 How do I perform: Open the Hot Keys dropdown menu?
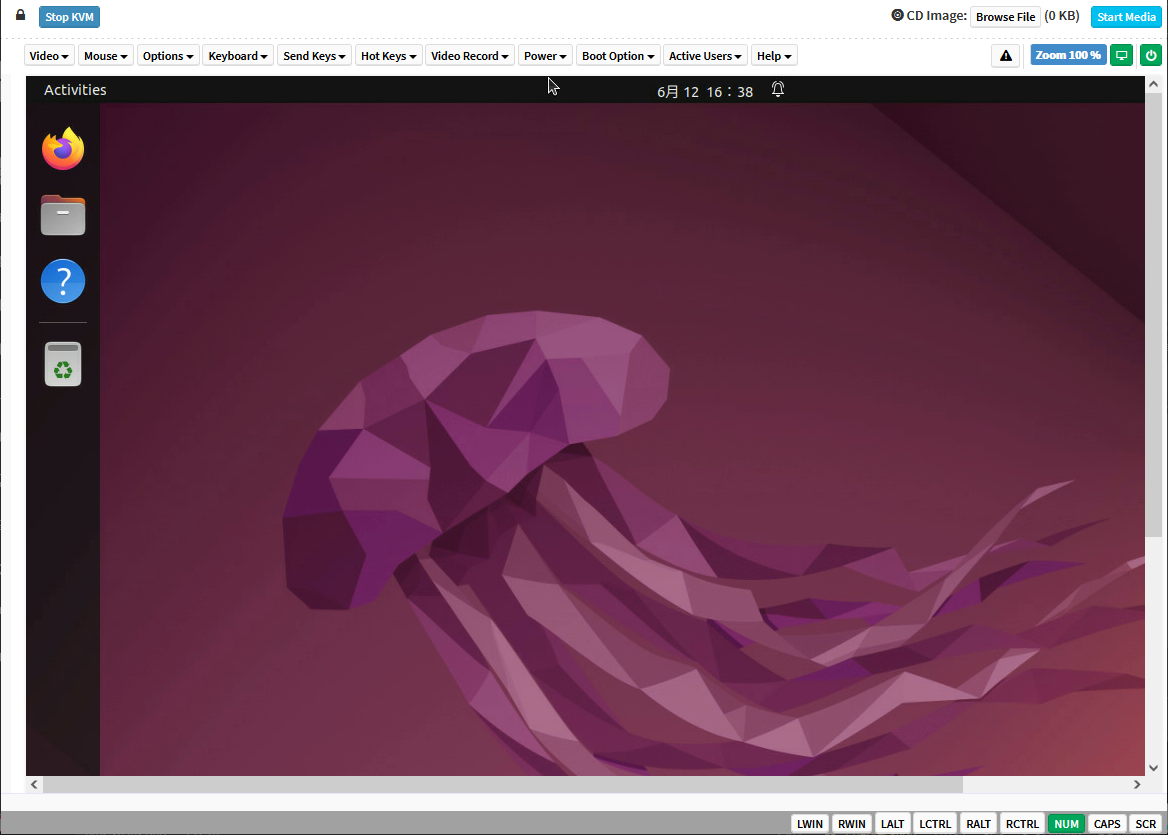point(388,56)
